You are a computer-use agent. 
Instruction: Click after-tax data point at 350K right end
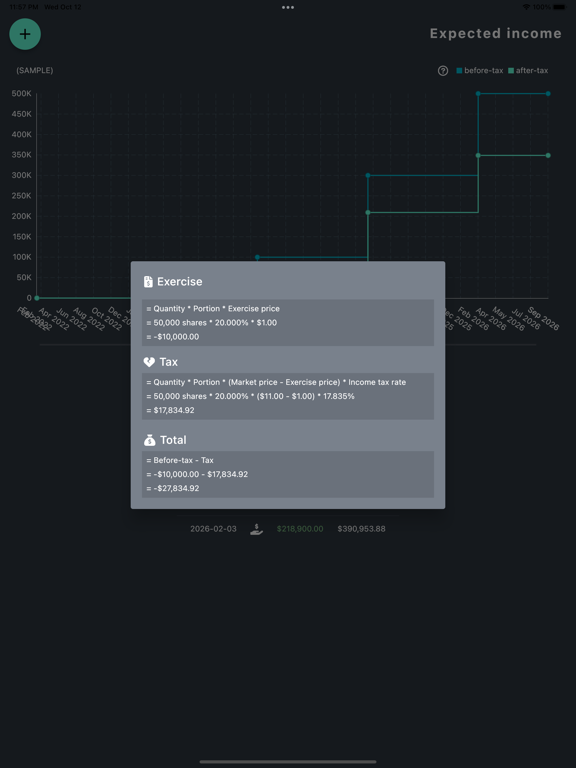point(548,155)
